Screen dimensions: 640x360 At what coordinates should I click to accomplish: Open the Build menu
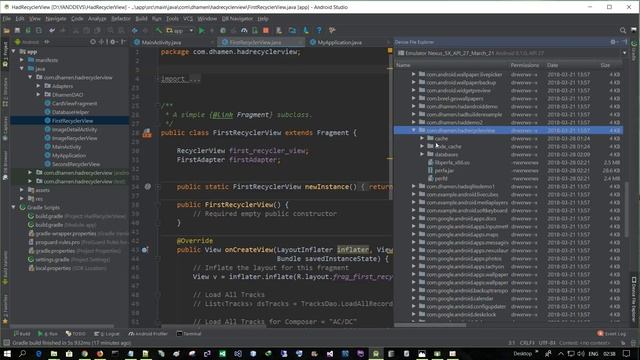point(141,19)
